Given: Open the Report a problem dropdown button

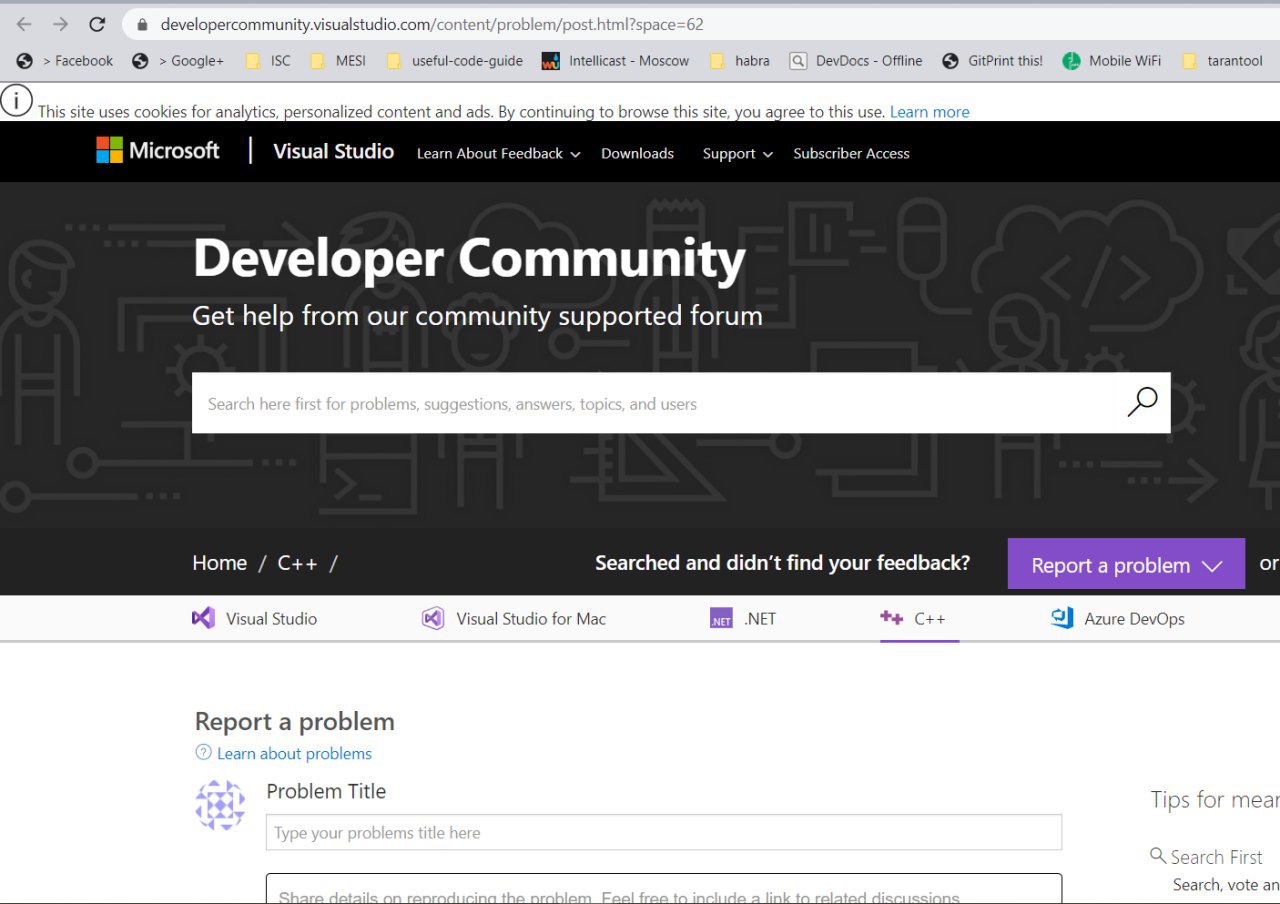Looking at the screenshot, I should point(1126,564).
